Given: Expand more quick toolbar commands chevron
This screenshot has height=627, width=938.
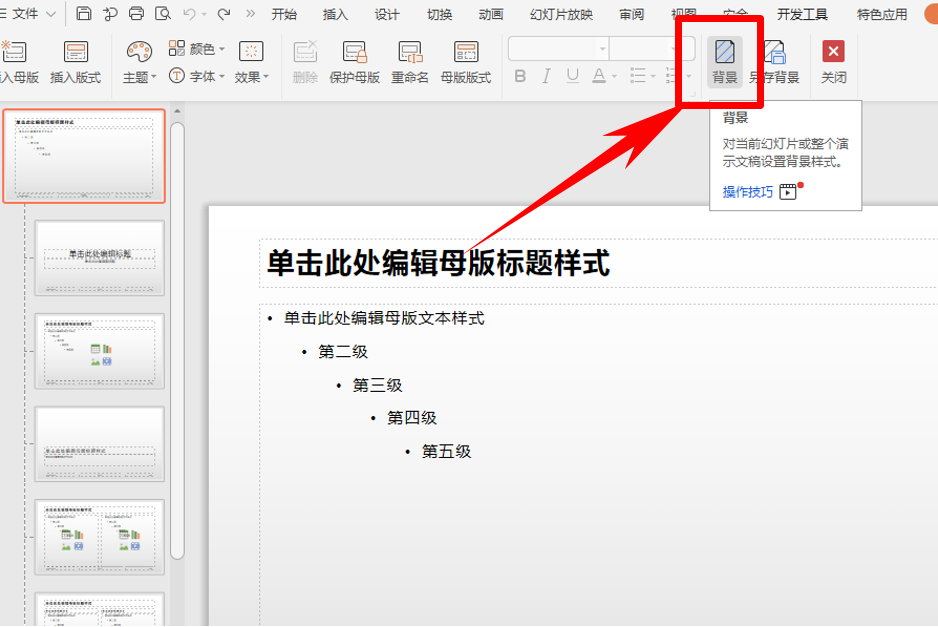Looking at the screenshot, I should coord(250,13).
